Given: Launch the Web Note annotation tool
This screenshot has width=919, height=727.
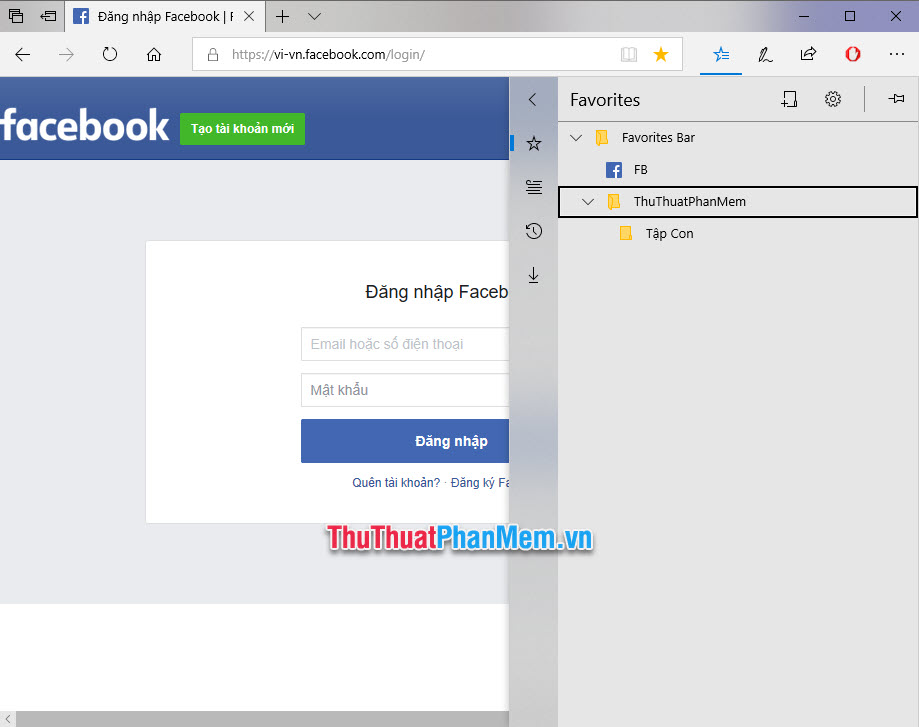Looking at the screenshot, I should pos(764,55).
